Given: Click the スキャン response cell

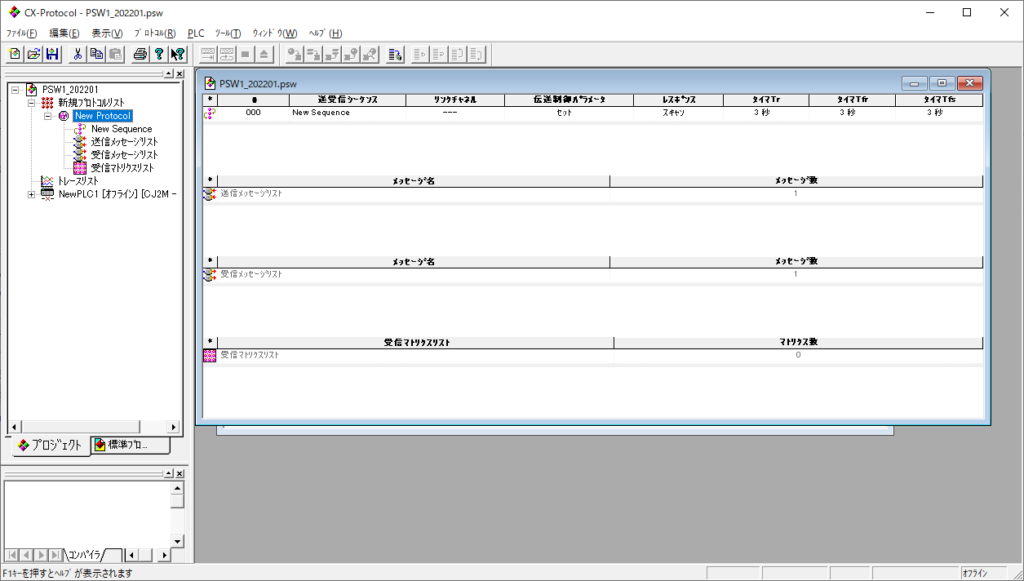Looking at the screenshot, I should (x=673, y=113).
